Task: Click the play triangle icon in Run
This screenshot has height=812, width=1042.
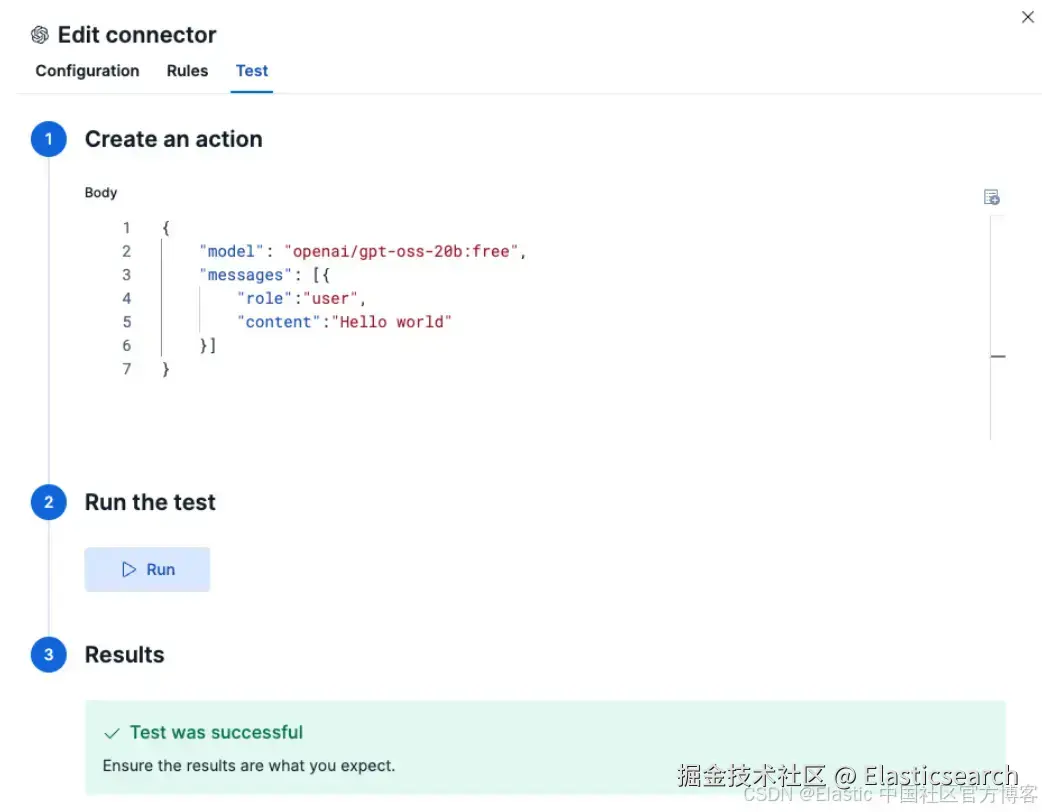Action: tap(129, 569)
